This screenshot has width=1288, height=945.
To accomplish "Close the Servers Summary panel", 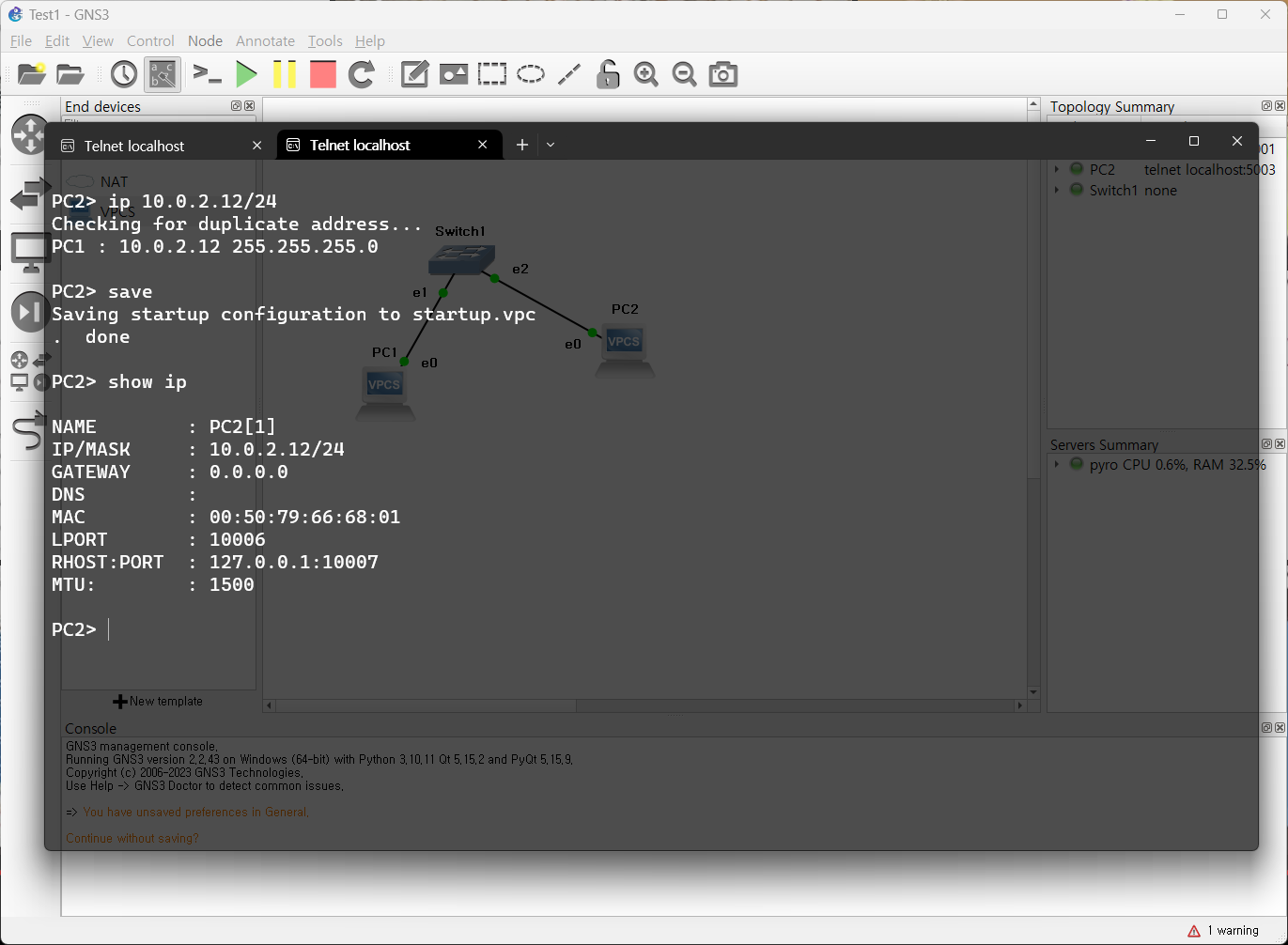I will pyautogui.click(x=1279, y=443).
